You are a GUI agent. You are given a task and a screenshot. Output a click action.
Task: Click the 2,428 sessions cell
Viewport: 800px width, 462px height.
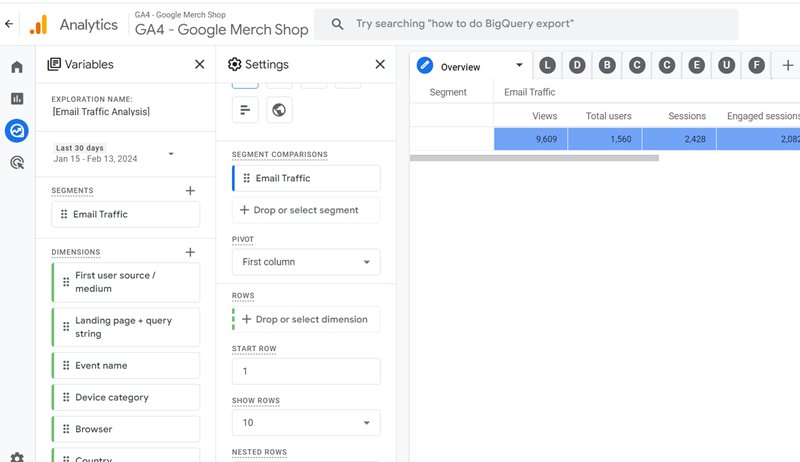click(x=679, y=139)
